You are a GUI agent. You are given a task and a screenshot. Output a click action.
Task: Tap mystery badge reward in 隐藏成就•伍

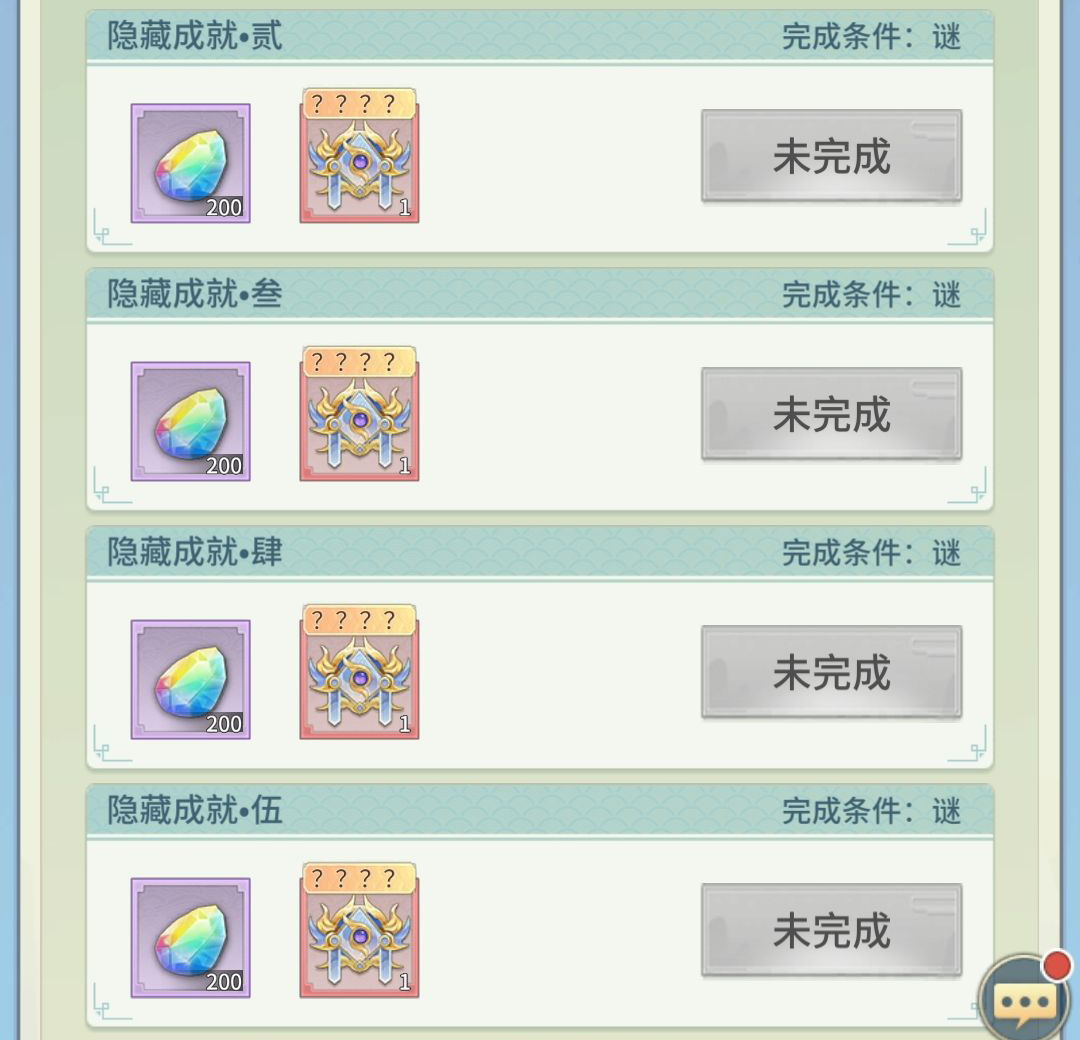click(x=359, y=930)
